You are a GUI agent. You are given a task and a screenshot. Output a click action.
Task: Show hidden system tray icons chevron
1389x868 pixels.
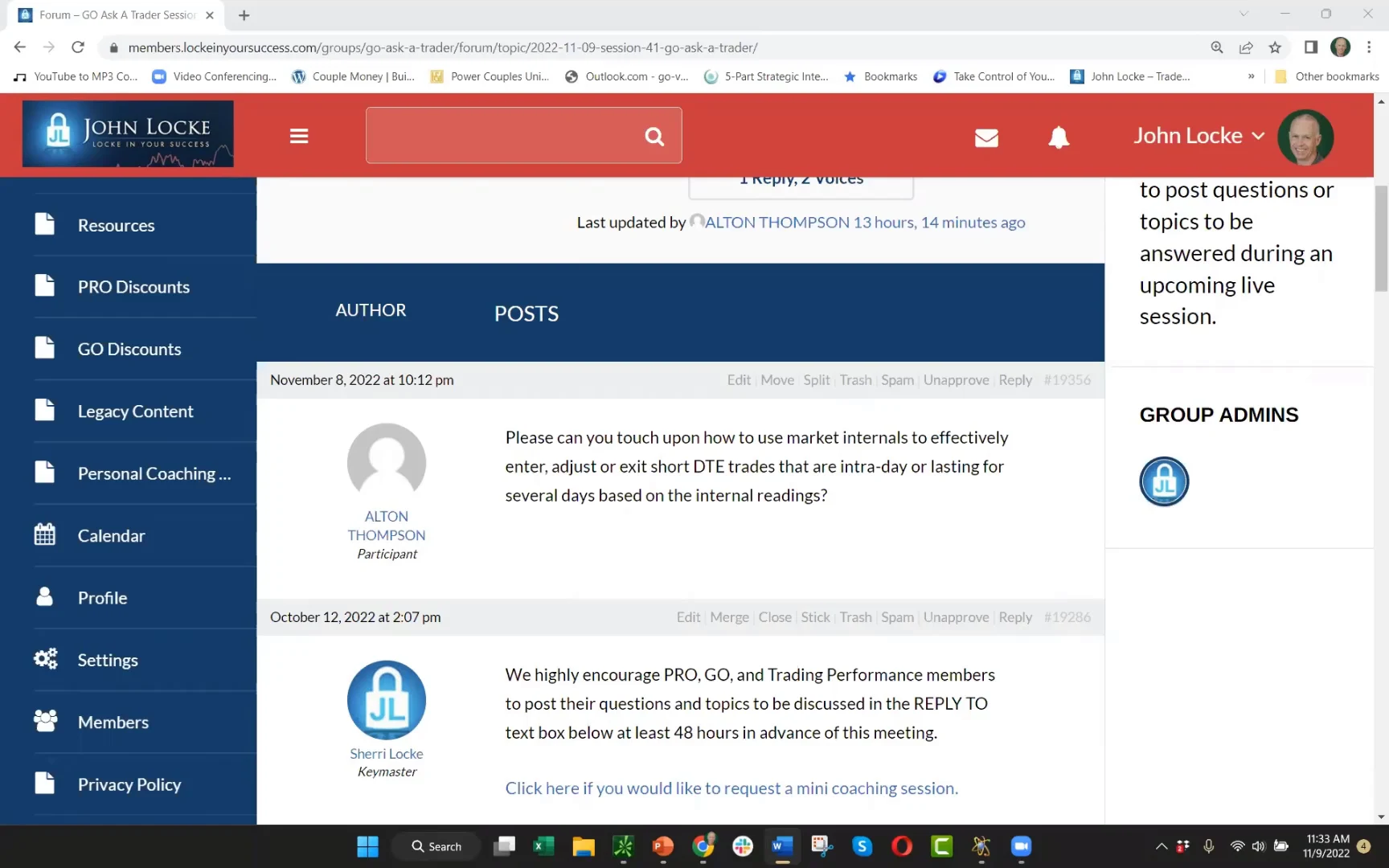click(1161, 846)
